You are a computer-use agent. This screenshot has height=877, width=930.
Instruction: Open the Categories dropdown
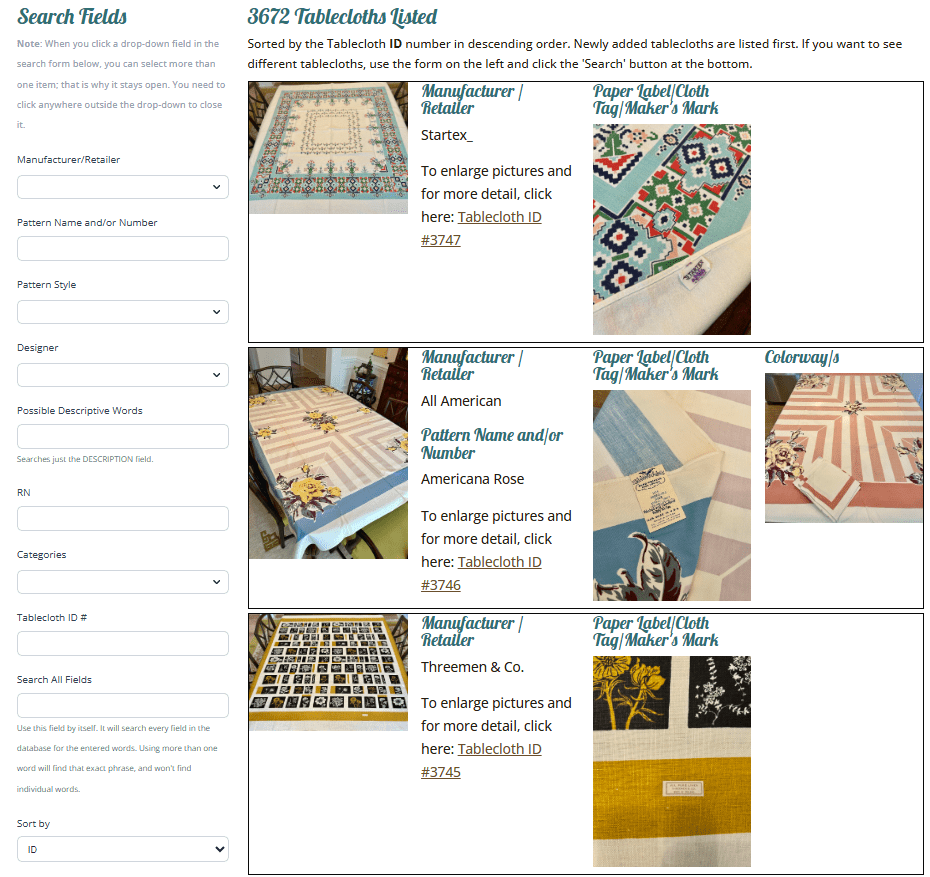[x=122, y=581]
